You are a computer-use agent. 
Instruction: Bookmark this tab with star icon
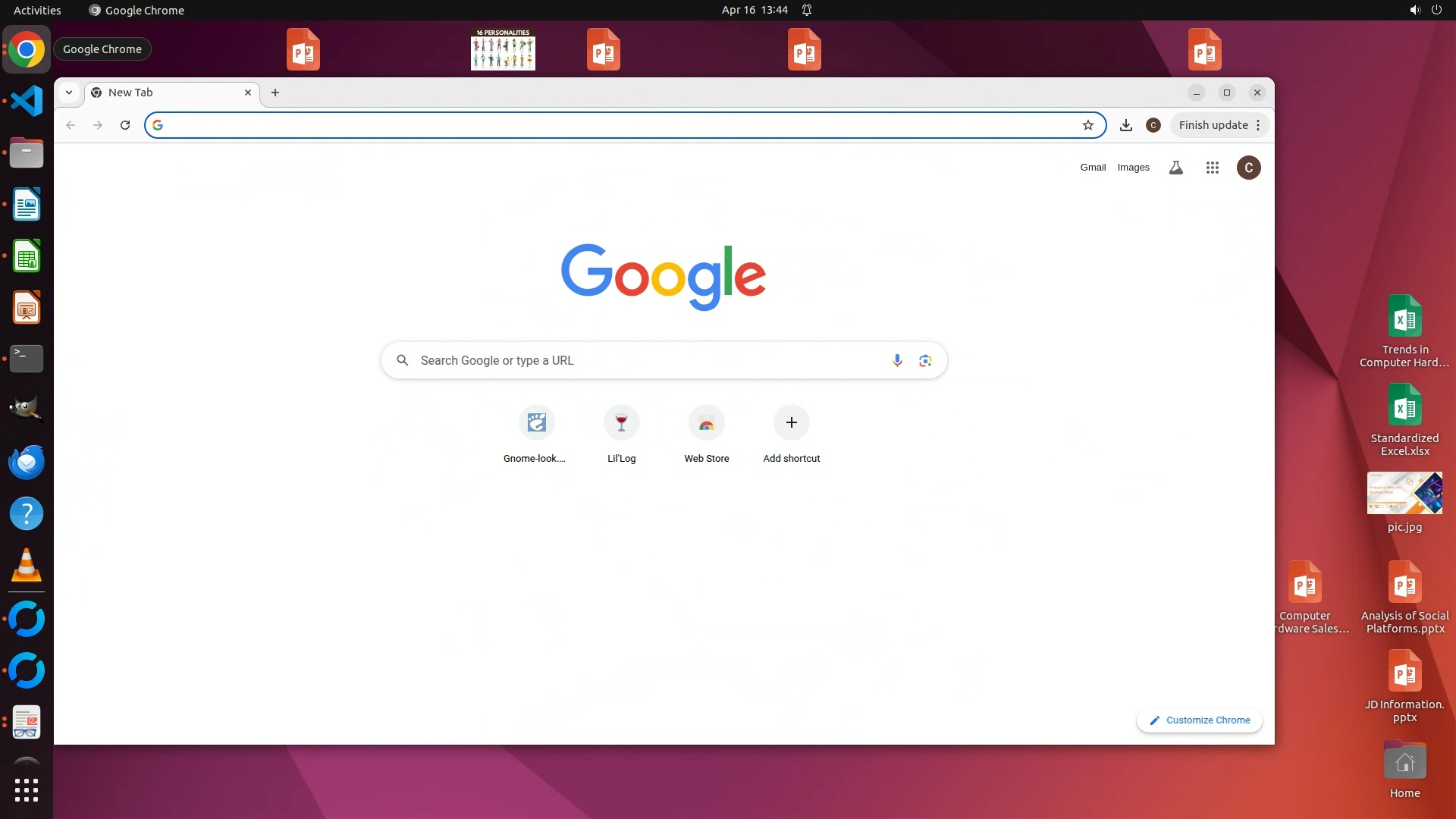[1088, 125]
